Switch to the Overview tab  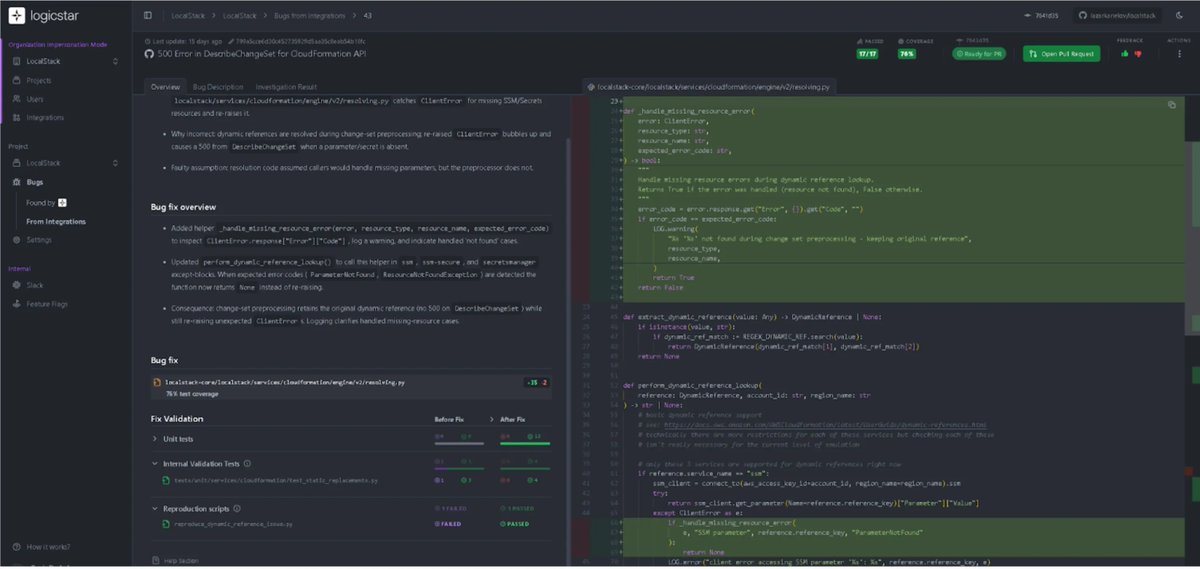pos(165,87)
